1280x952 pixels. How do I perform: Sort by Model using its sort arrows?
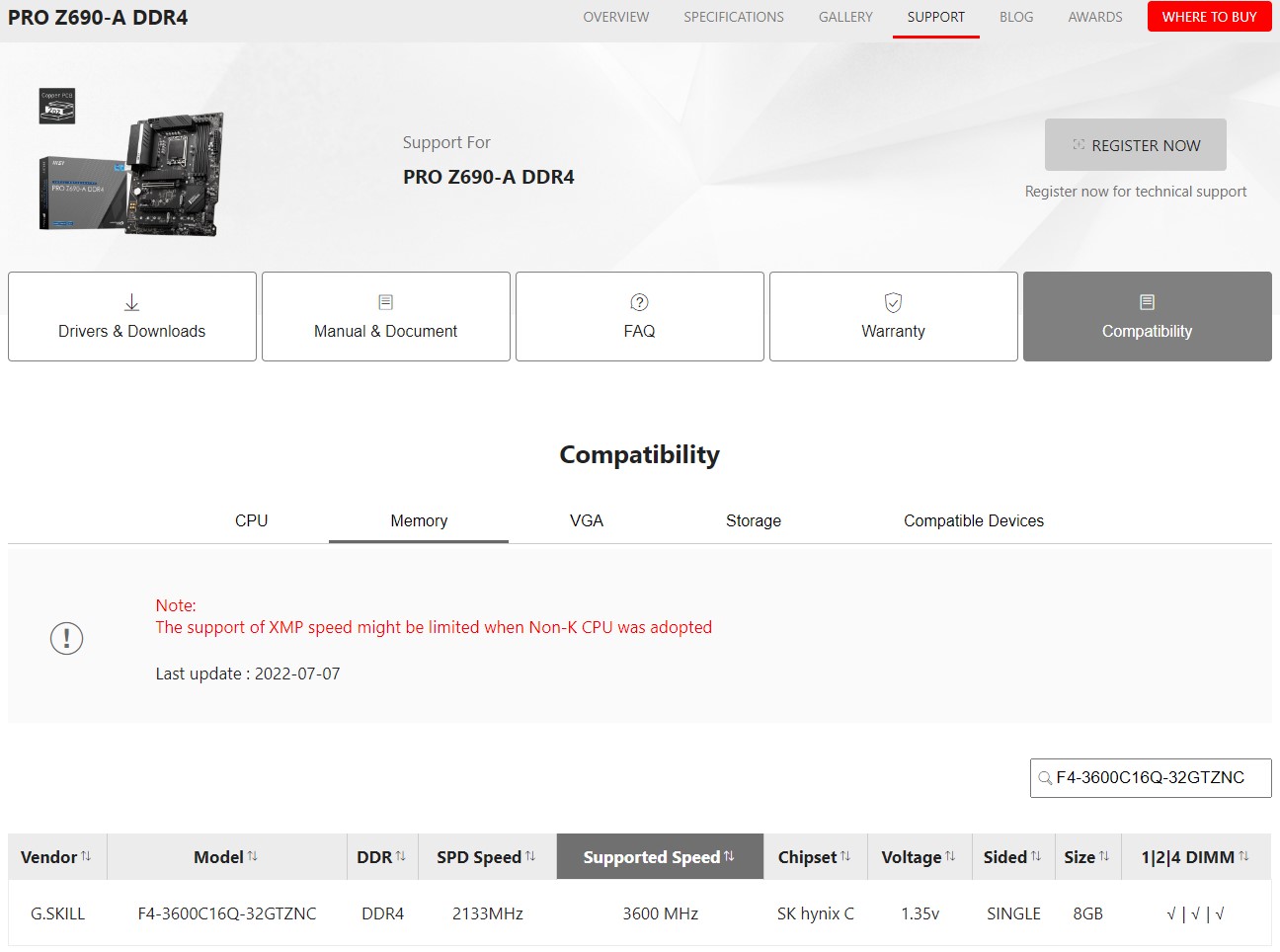[253, 856]
